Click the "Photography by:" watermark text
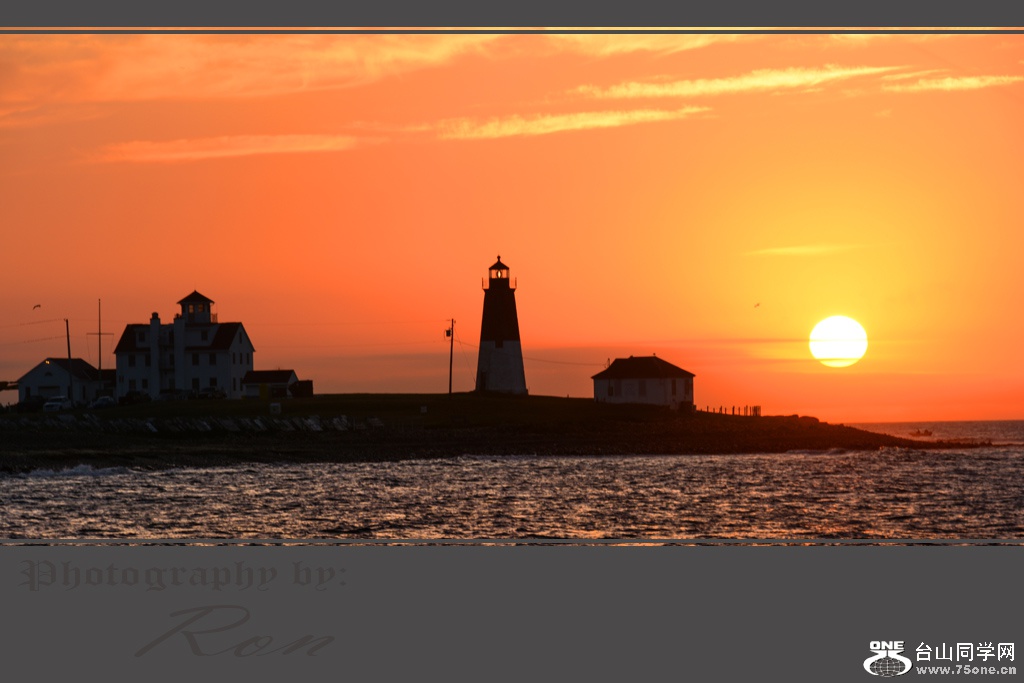Screen dimensions: 1024x683 pos(183,575)
